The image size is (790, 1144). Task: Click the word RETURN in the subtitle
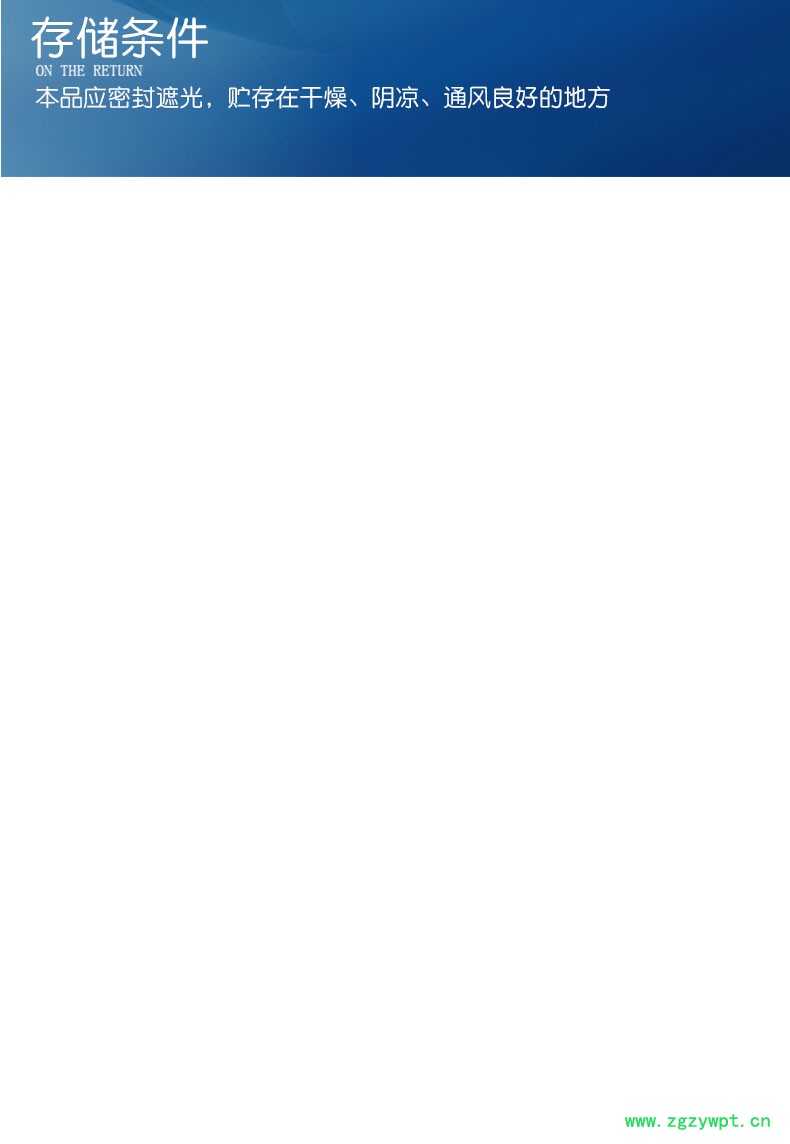[117, 71]
